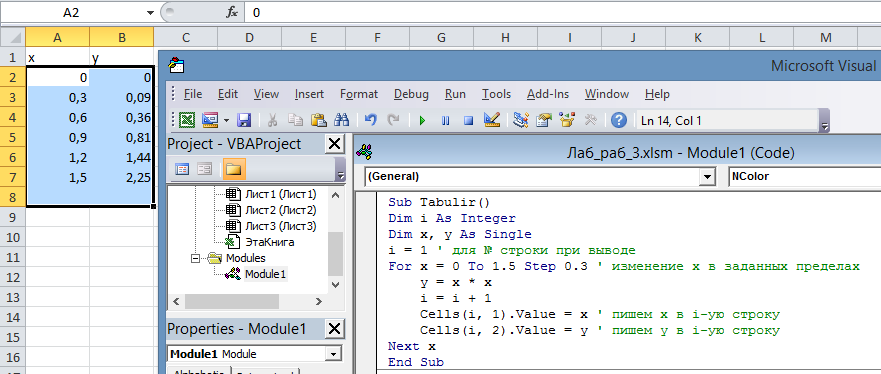The image size is (881, 374).
Task: Select Лист1 (Лист1) in project tree
Action: pyautogui.click(x=280, y=194)
